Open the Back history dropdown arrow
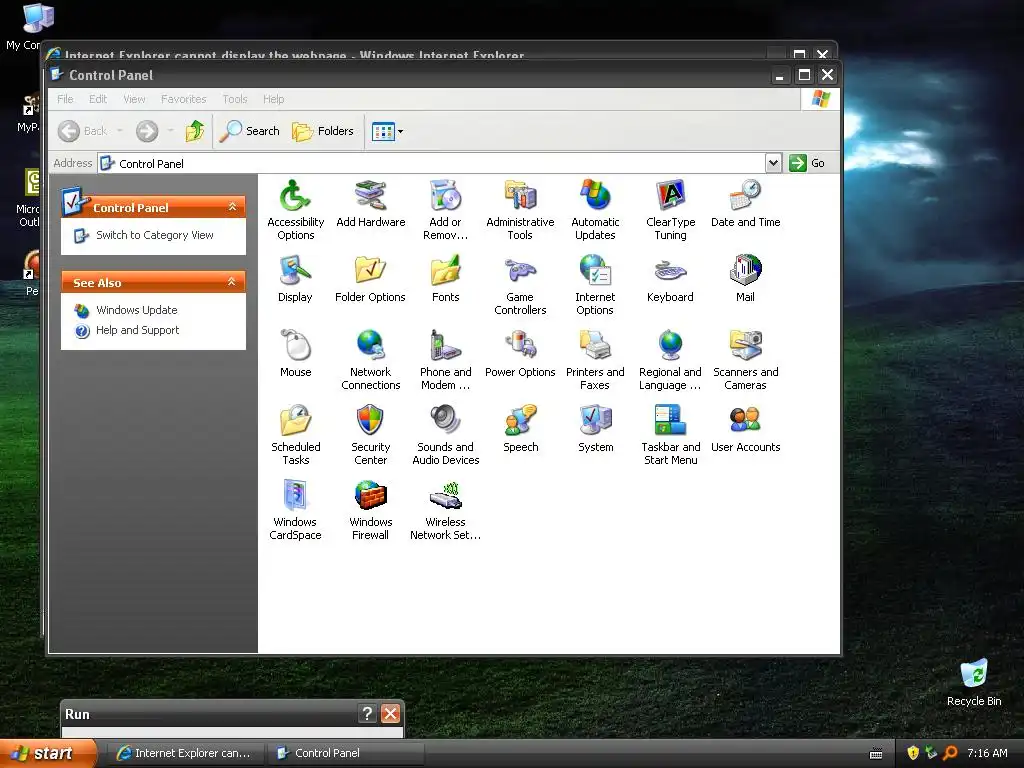The width and height of the screenshot is (1024, 768). 120,131
